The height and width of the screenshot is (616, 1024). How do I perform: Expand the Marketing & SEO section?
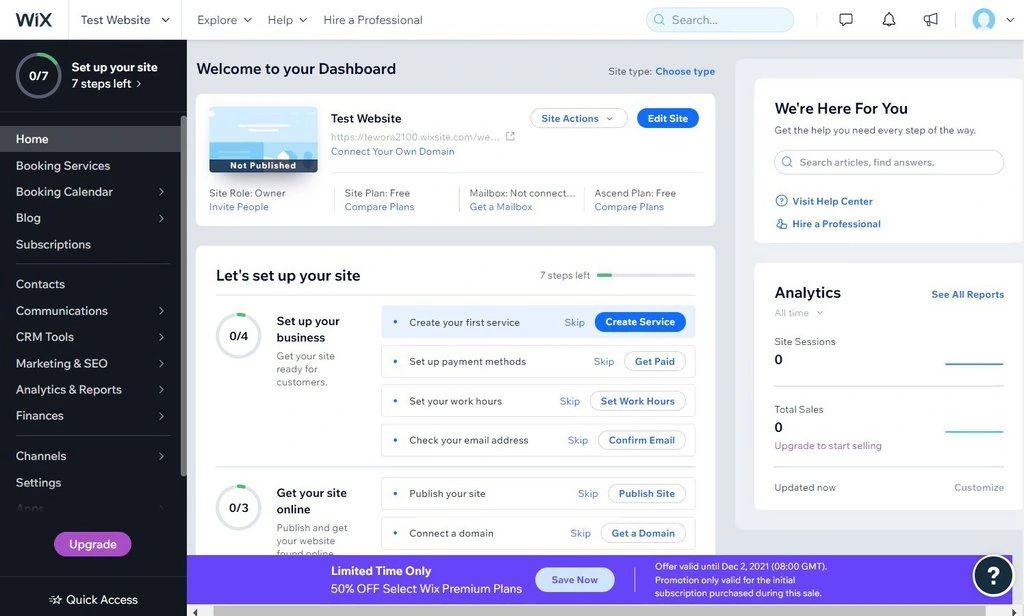tap(161, 364)
